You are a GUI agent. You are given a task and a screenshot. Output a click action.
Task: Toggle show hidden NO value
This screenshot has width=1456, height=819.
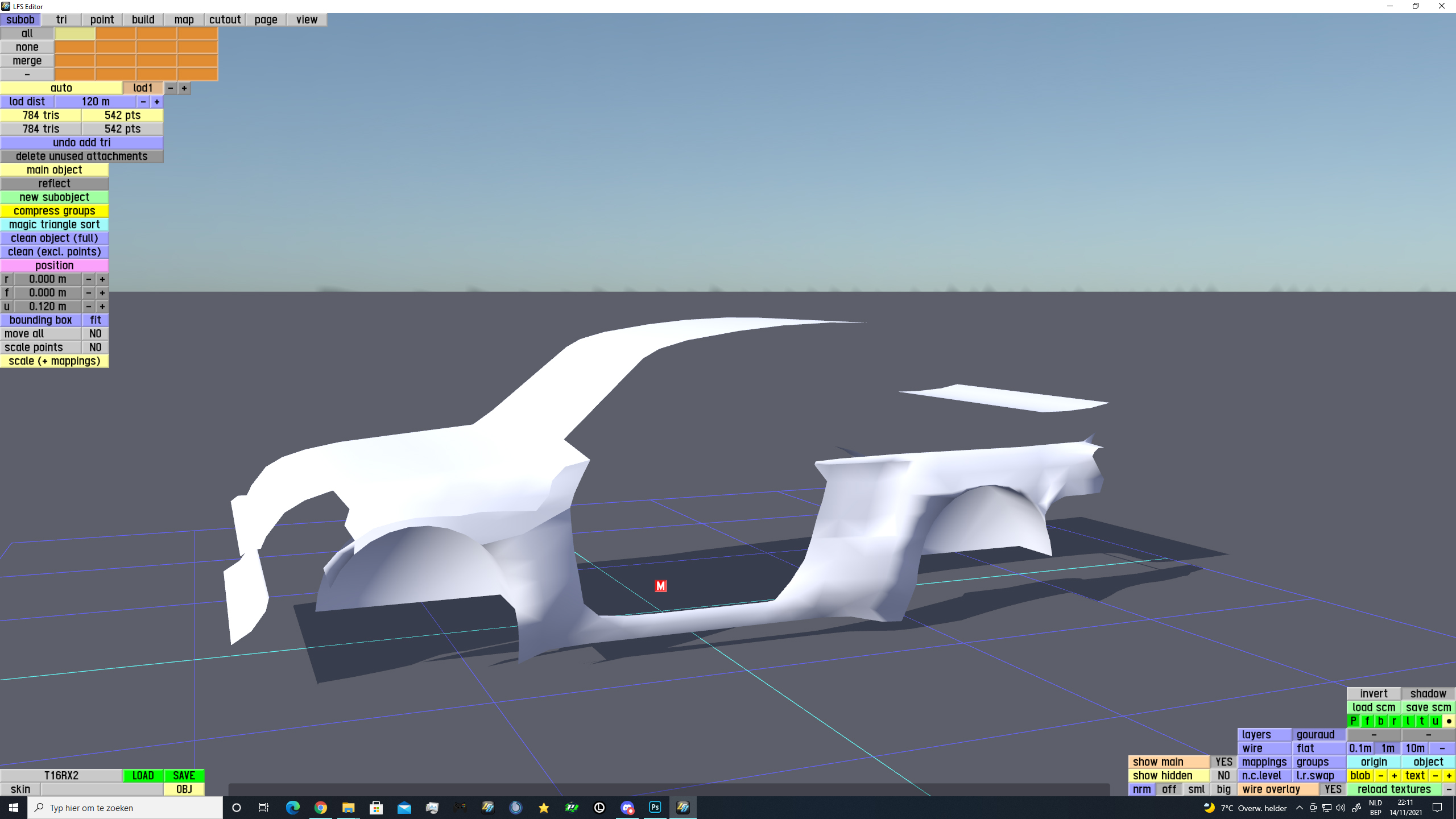[1223, 776]
